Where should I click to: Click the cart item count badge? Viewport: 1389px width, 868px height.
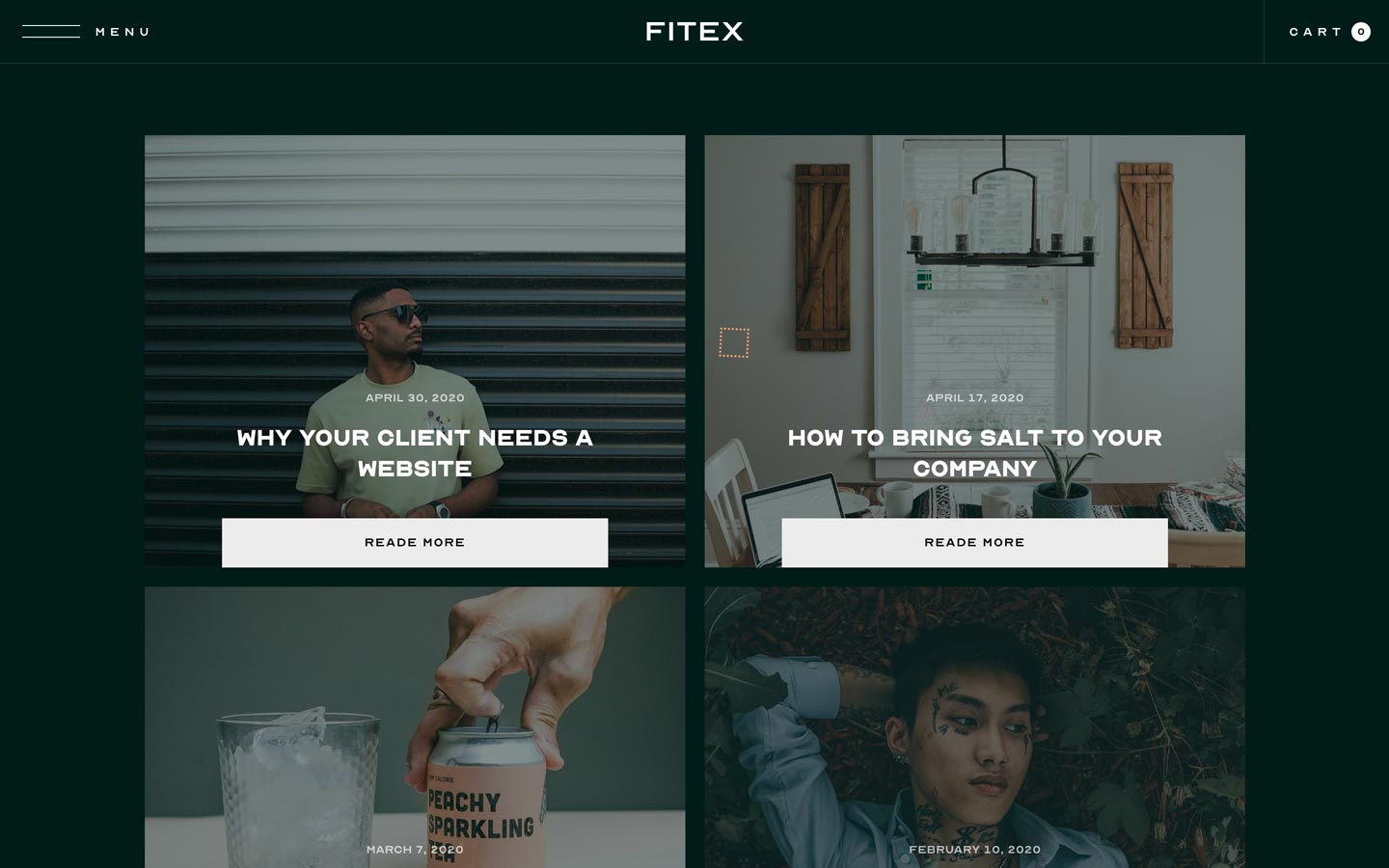coord(1361,32)
